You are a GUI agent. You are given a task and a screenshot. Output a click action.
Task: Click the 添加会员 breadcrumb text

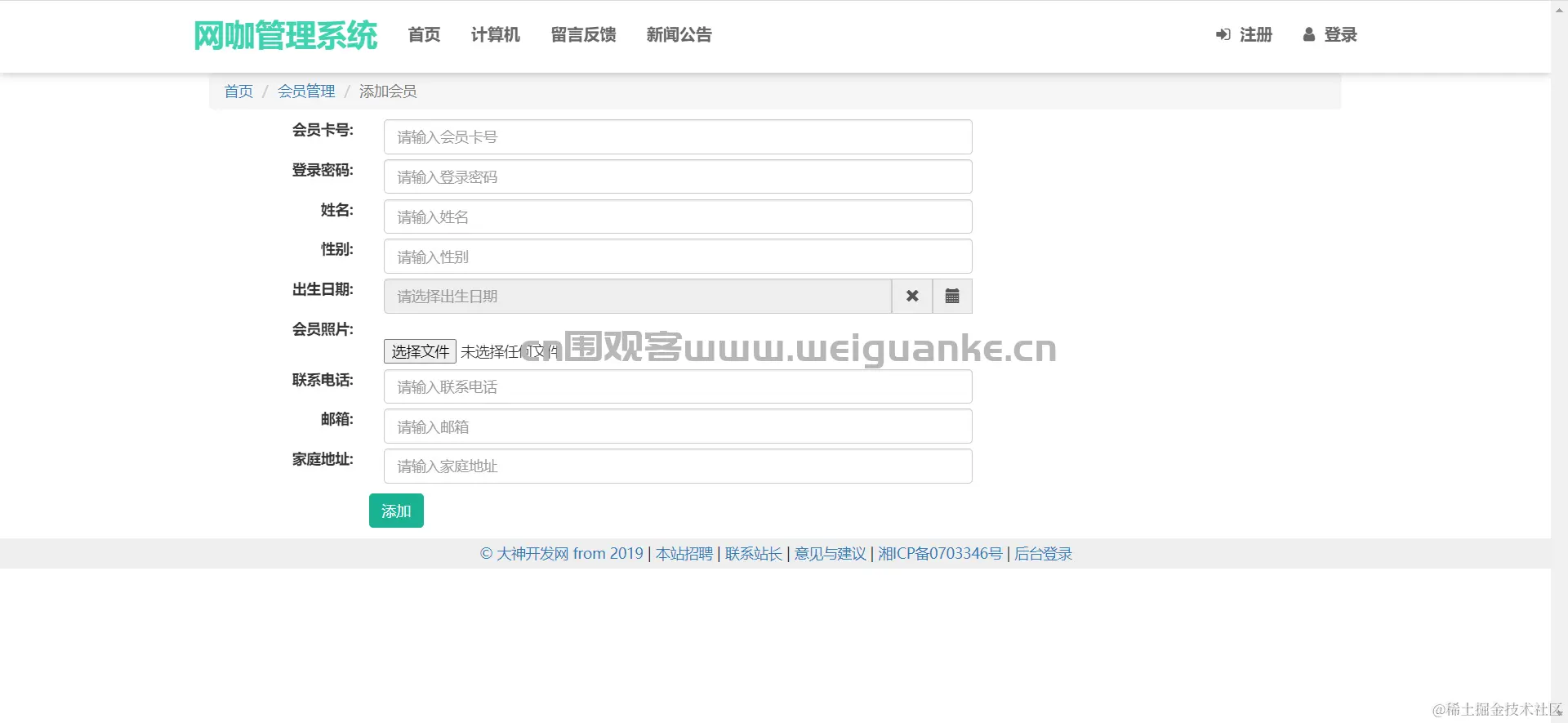pyautogui.click(x=388, y=91)
